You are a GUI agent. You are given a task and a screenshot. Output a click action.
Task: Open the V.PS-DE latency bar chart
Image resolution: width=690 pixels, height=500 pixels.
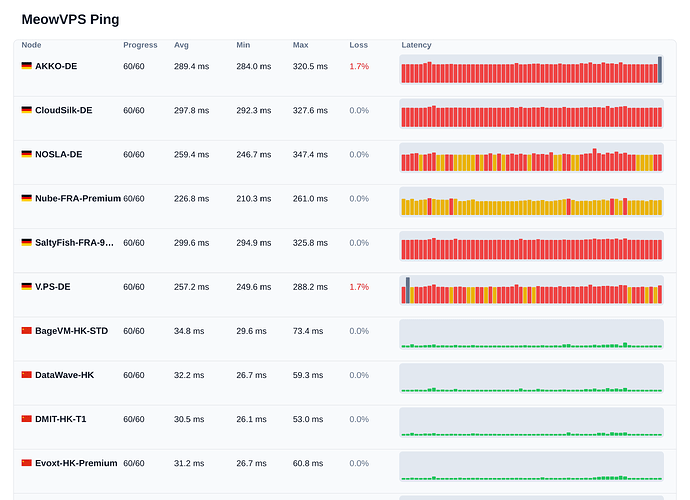tap(531, 290)
